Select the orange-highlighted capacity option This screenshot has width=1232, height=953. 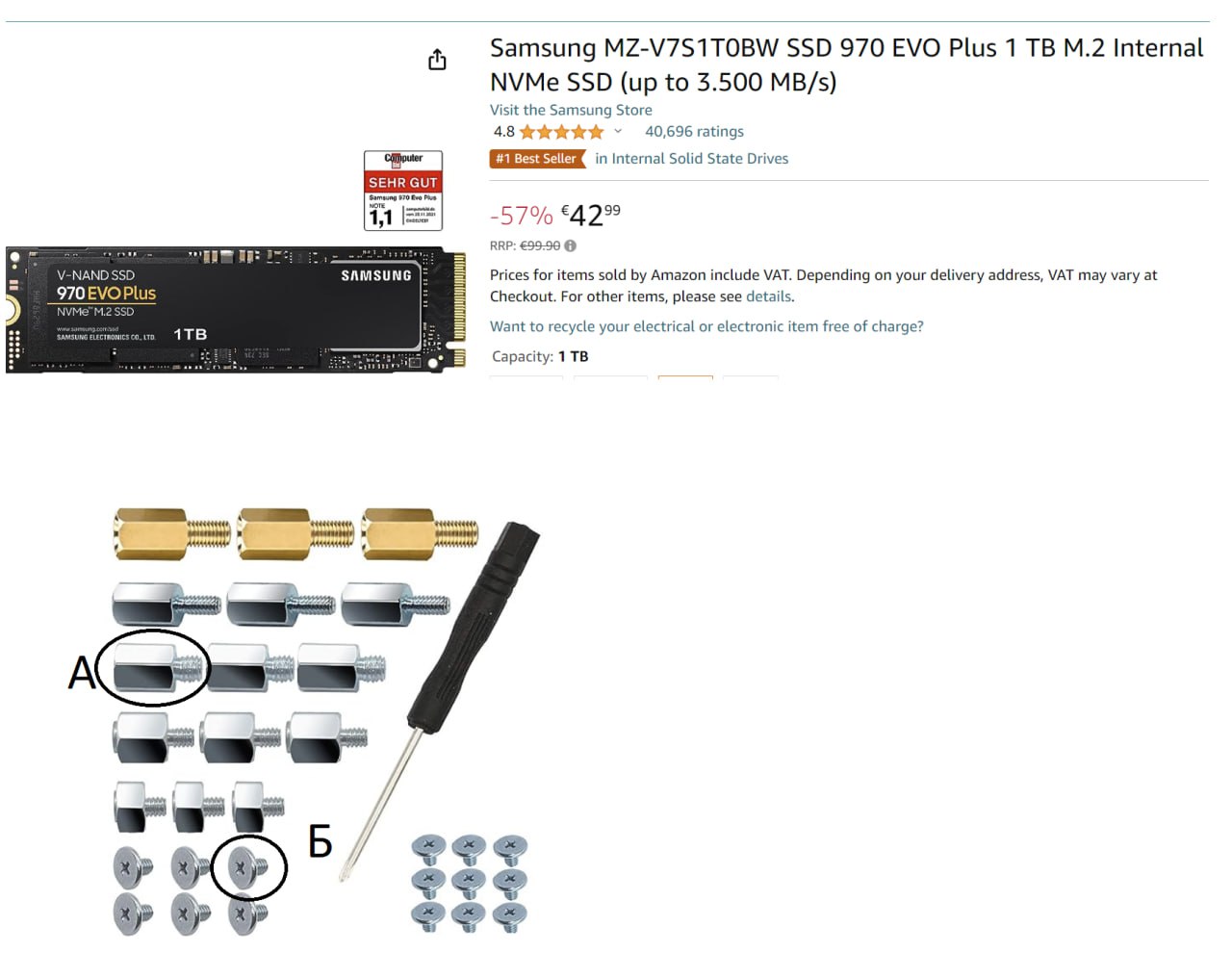tap(685, 377)
